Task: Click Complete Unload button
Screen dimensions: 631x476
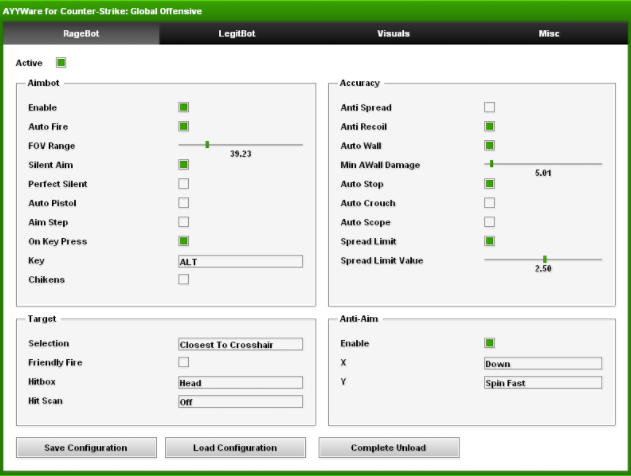Action: [389, 447]
